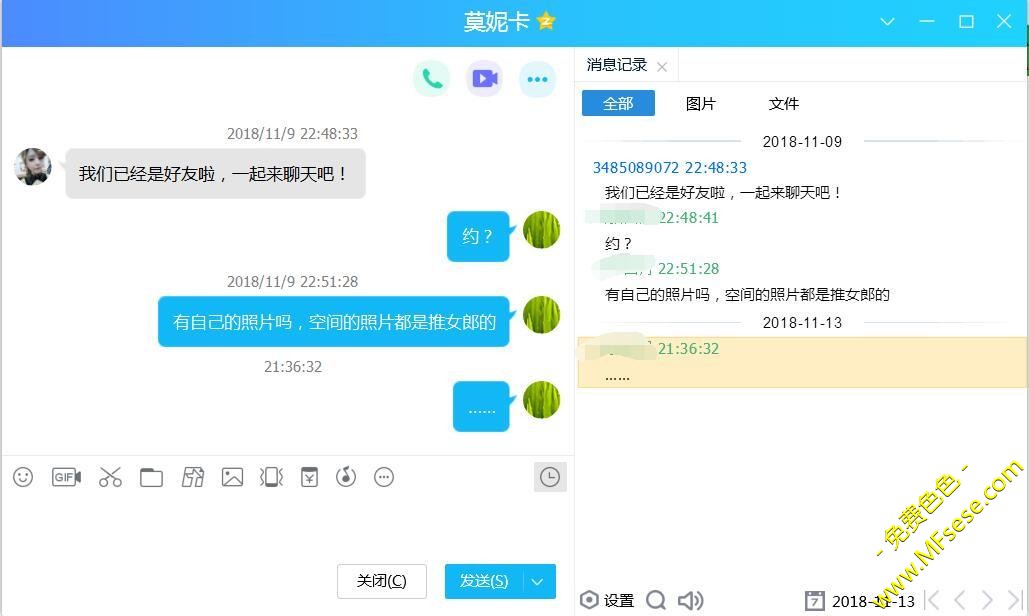Image resolution: width=1029 pixels, height=616 pixels.
Task: Toggle the message history clock button
Action: click(x=550, y=478)
